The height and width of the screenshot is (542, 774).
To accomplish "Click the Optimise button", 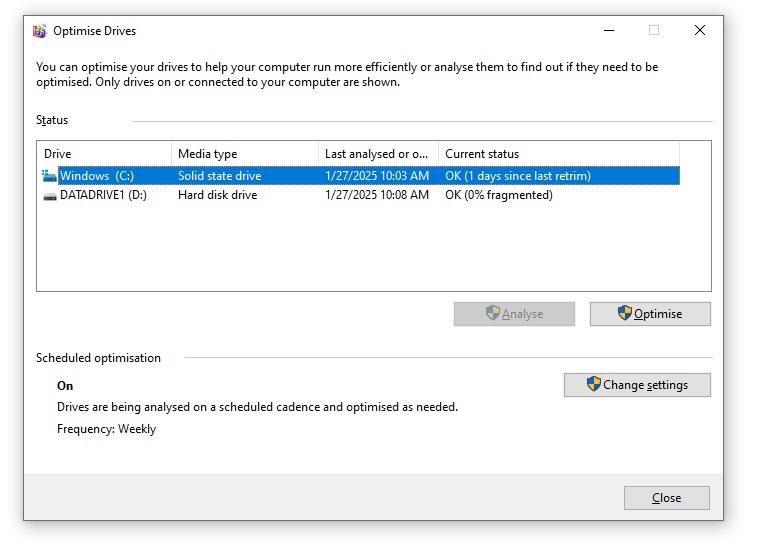I will pos(650,314).
